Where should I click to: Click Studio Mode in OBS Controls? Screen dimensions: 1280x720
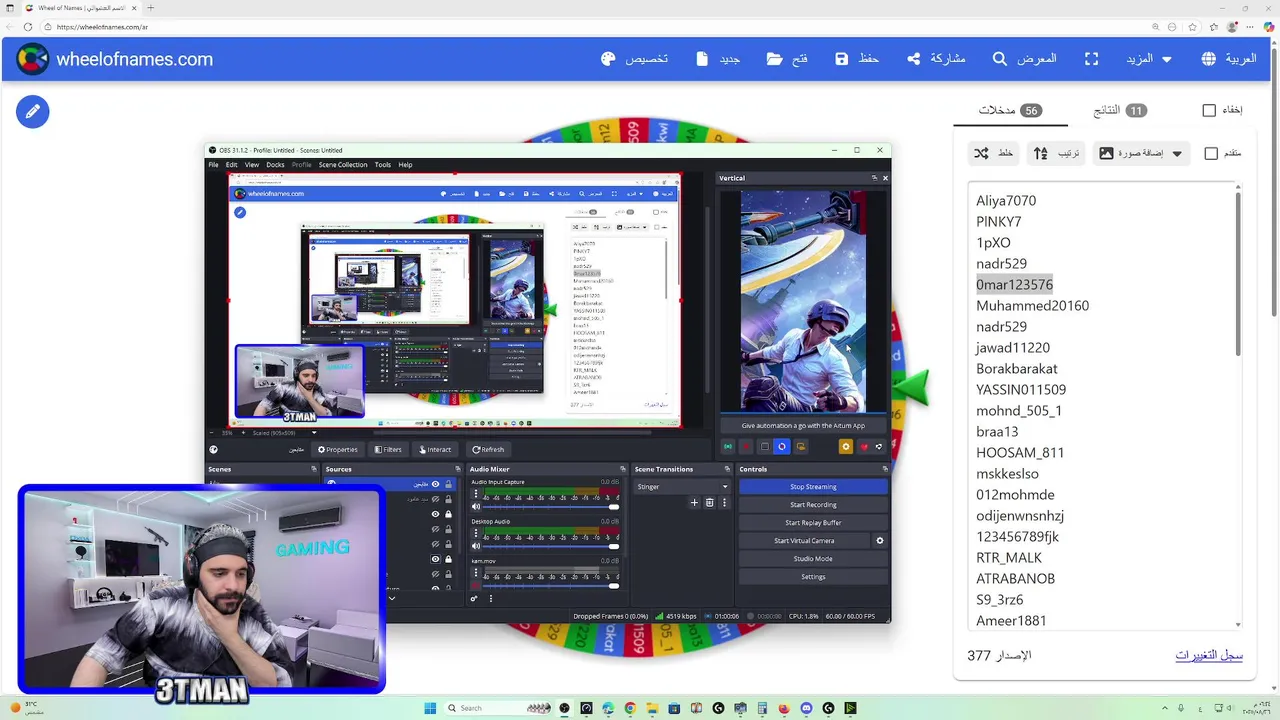(813, 559)
